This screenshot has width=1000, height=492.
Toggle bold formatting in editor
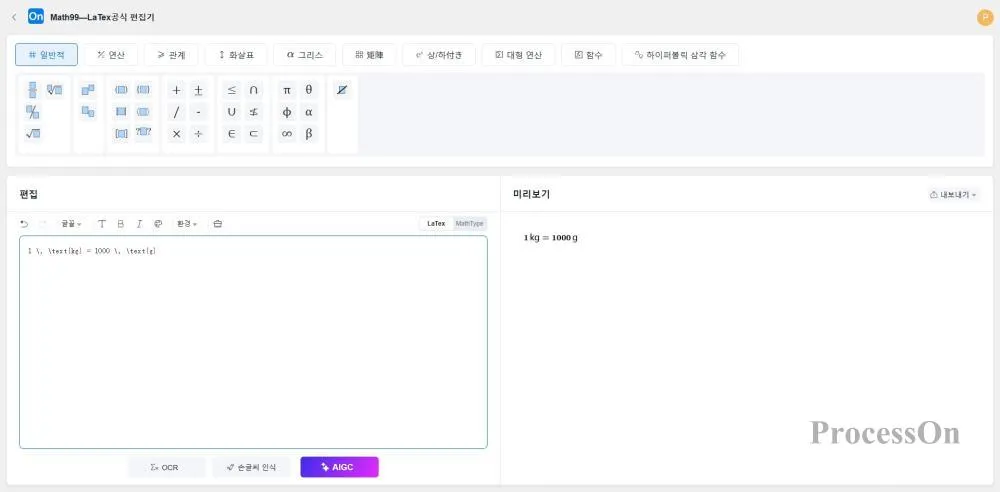tap(120, 223)
